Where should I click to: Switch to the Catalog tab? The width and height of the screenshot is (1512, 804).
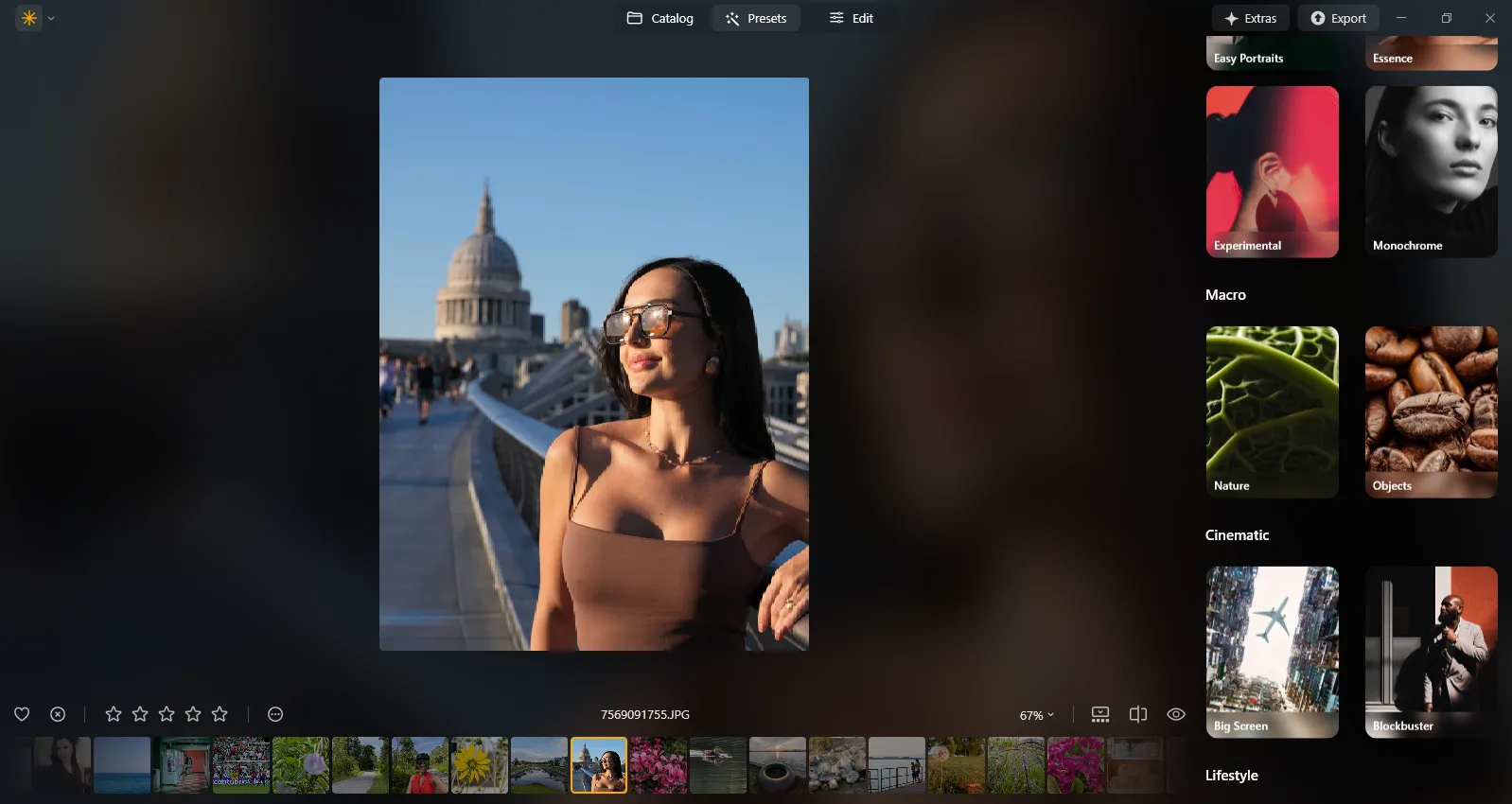tap(660, 18)
